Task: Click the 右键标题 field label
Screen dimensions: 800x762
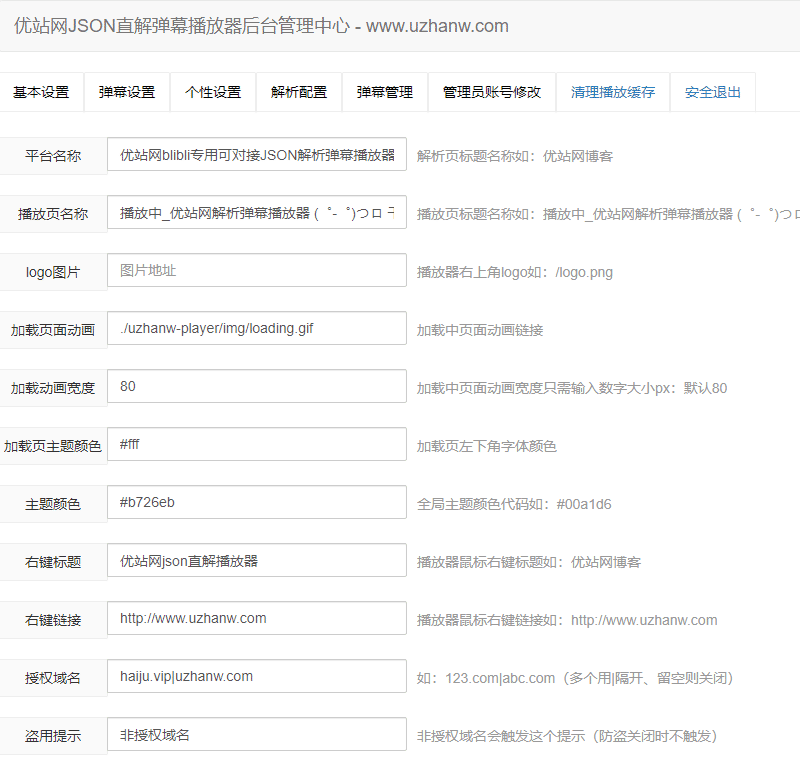Action: pos(53,563)
